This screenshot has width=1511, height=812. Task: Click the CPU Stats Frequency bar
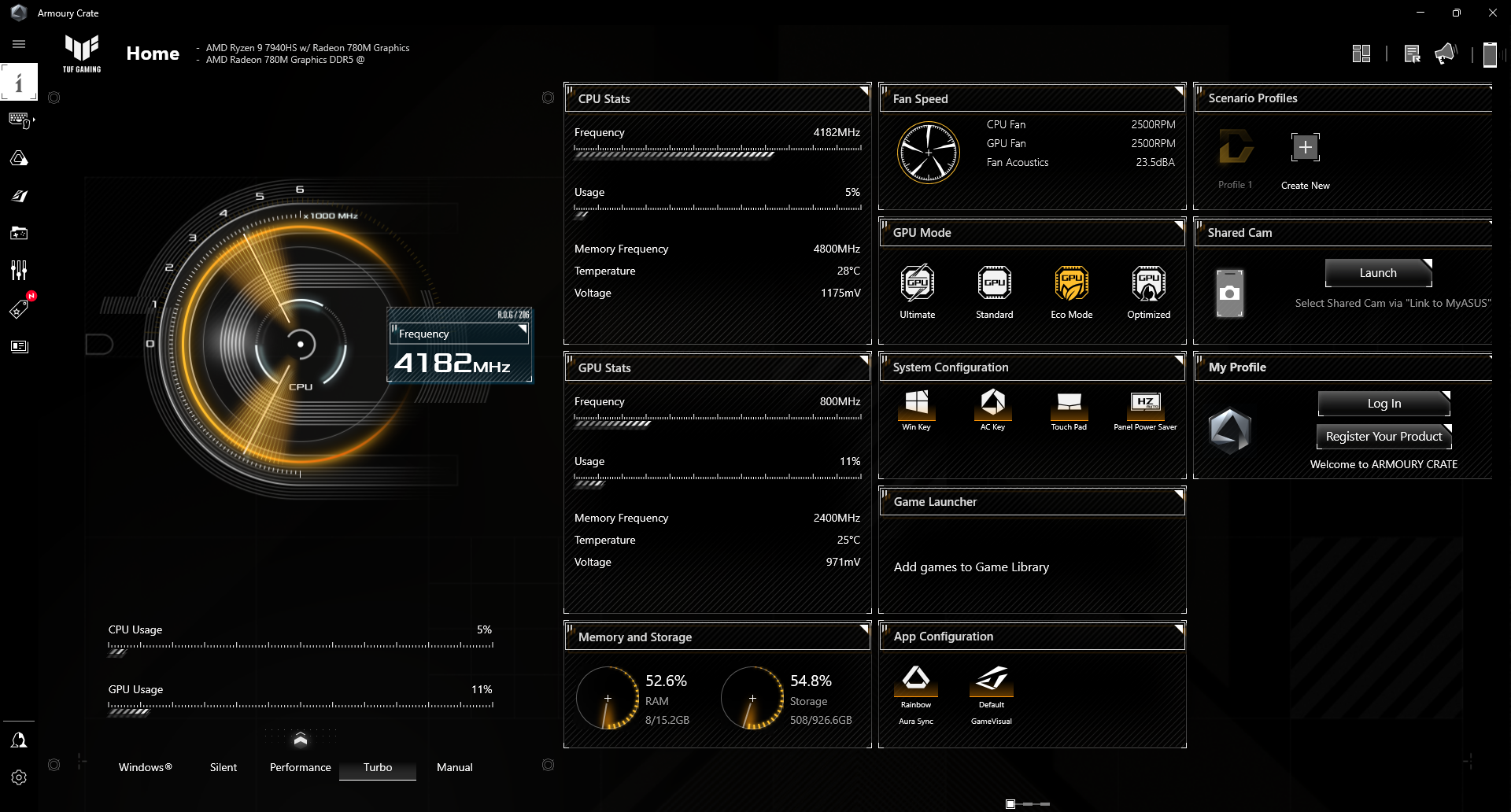pyautogui.click(x=718, y=150)
